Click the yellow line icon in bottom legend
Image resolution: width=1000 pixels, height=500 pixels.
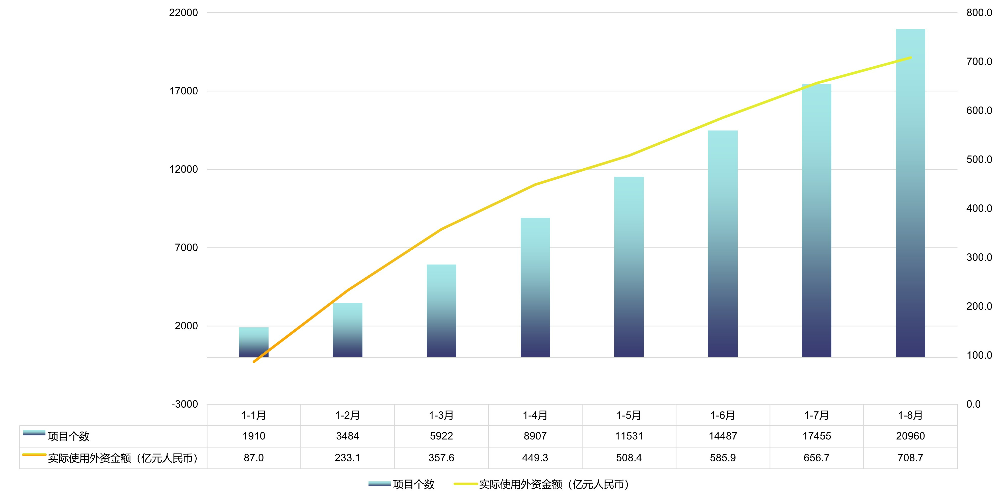coord(465,484)
